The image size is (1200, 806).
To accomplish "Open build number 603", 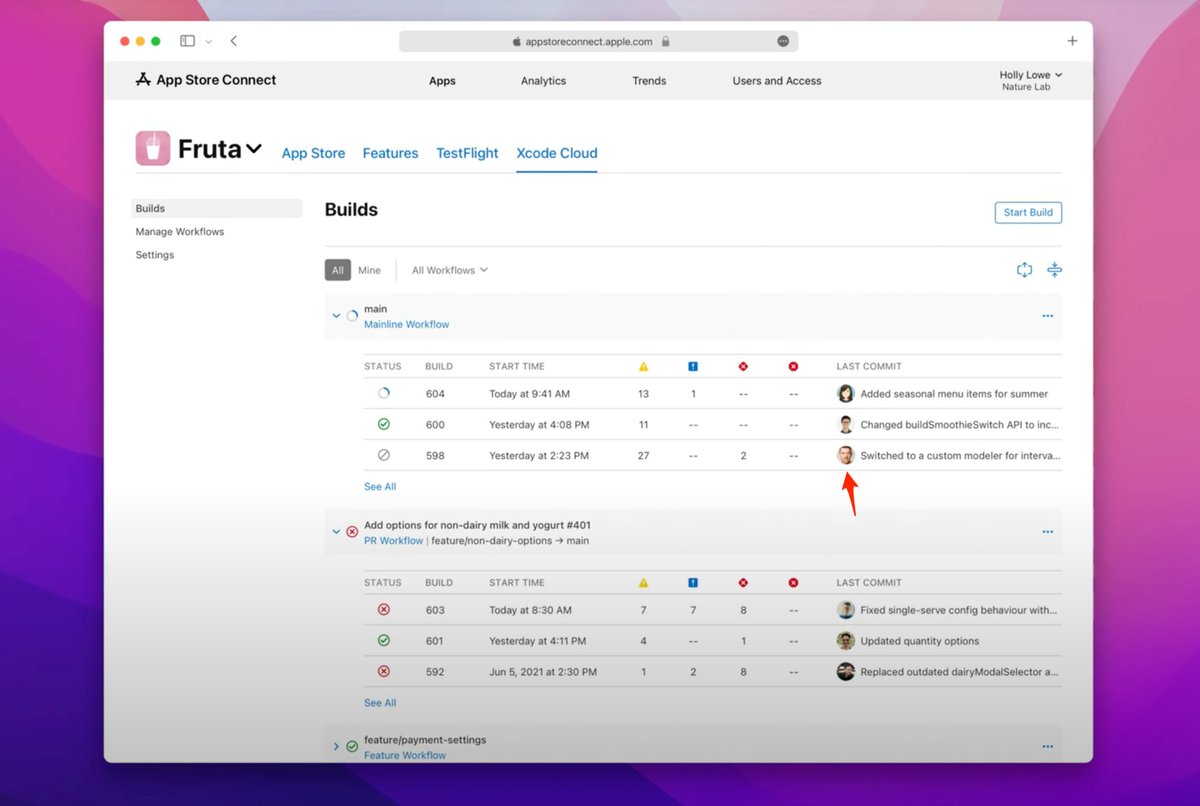I will 435,610.
